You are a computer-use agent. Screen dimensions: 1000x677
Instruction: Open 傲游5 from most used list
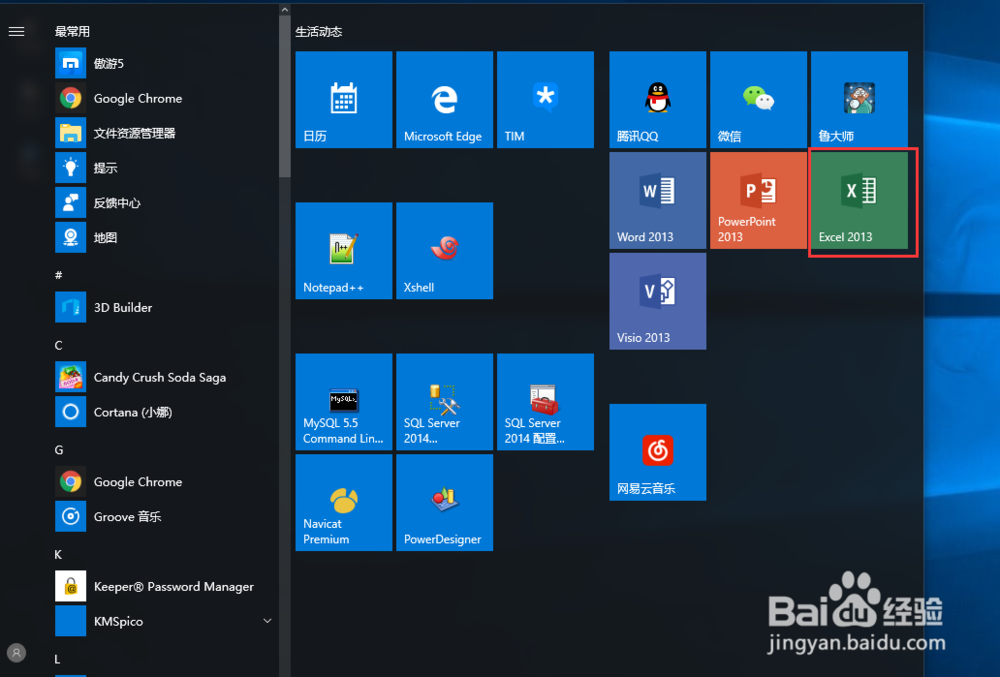(x=165, y=63)
